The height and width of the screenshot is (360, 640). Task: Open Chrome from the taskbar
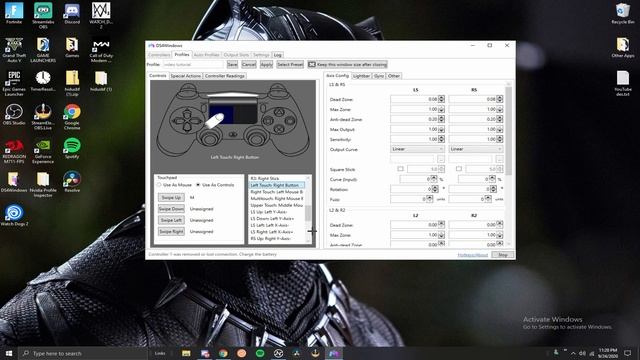coord(223,353)
